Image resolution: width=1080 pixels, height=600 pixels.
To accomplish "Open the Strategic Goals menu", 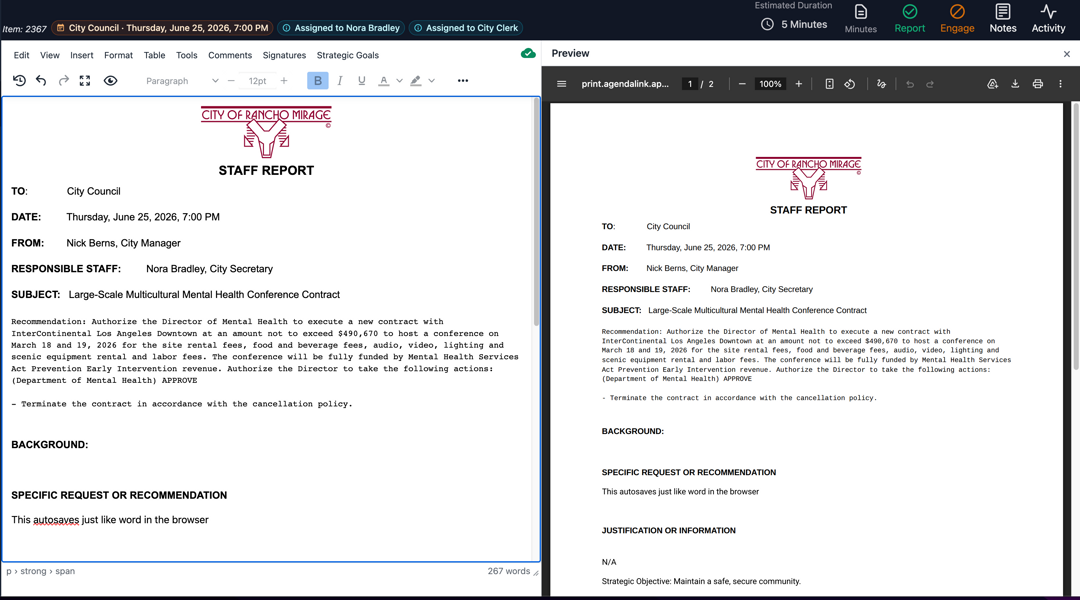I will click(348, 55).
